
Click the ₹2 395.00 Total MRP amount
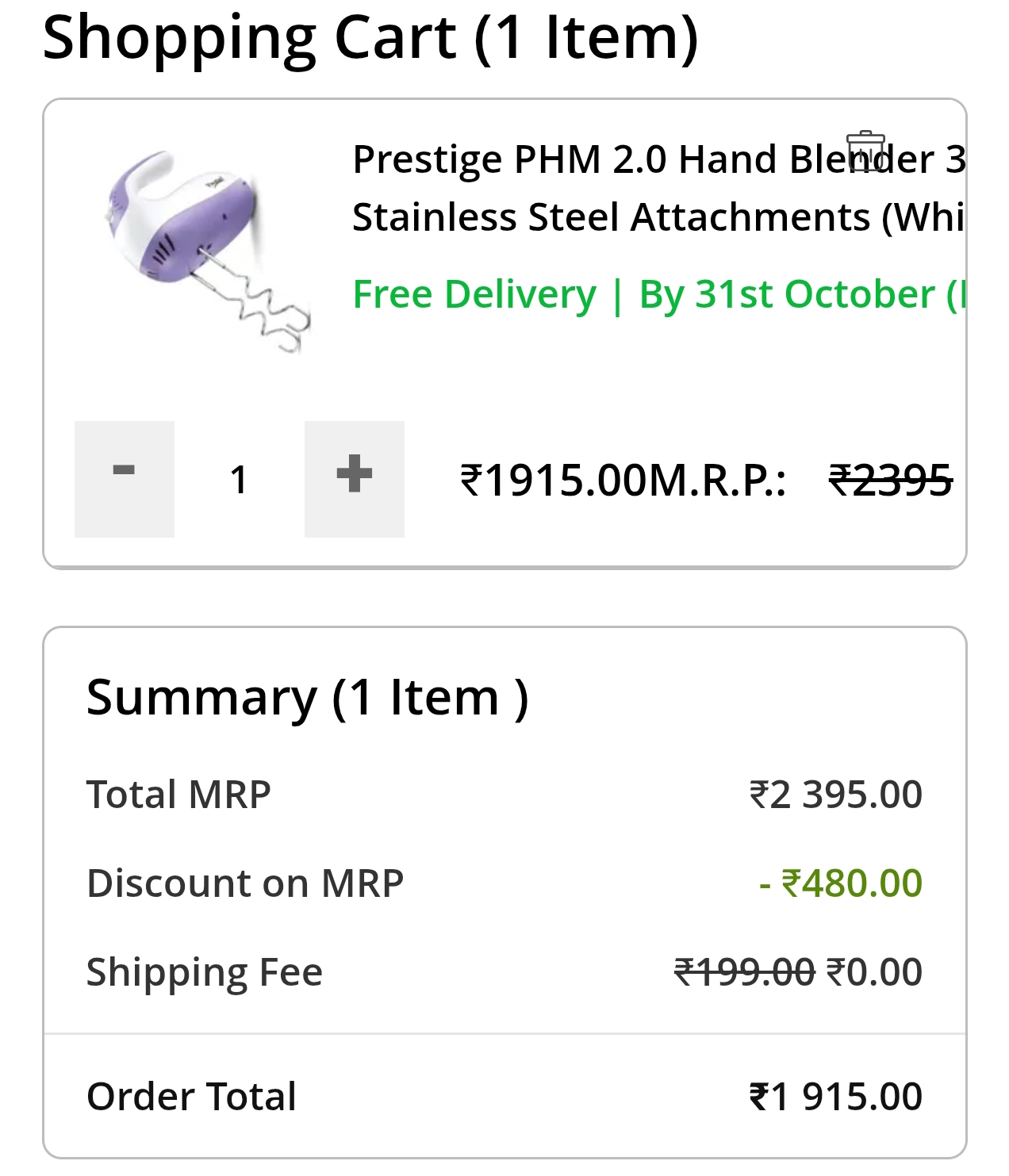pyautogui.click(x=835, y=795)
